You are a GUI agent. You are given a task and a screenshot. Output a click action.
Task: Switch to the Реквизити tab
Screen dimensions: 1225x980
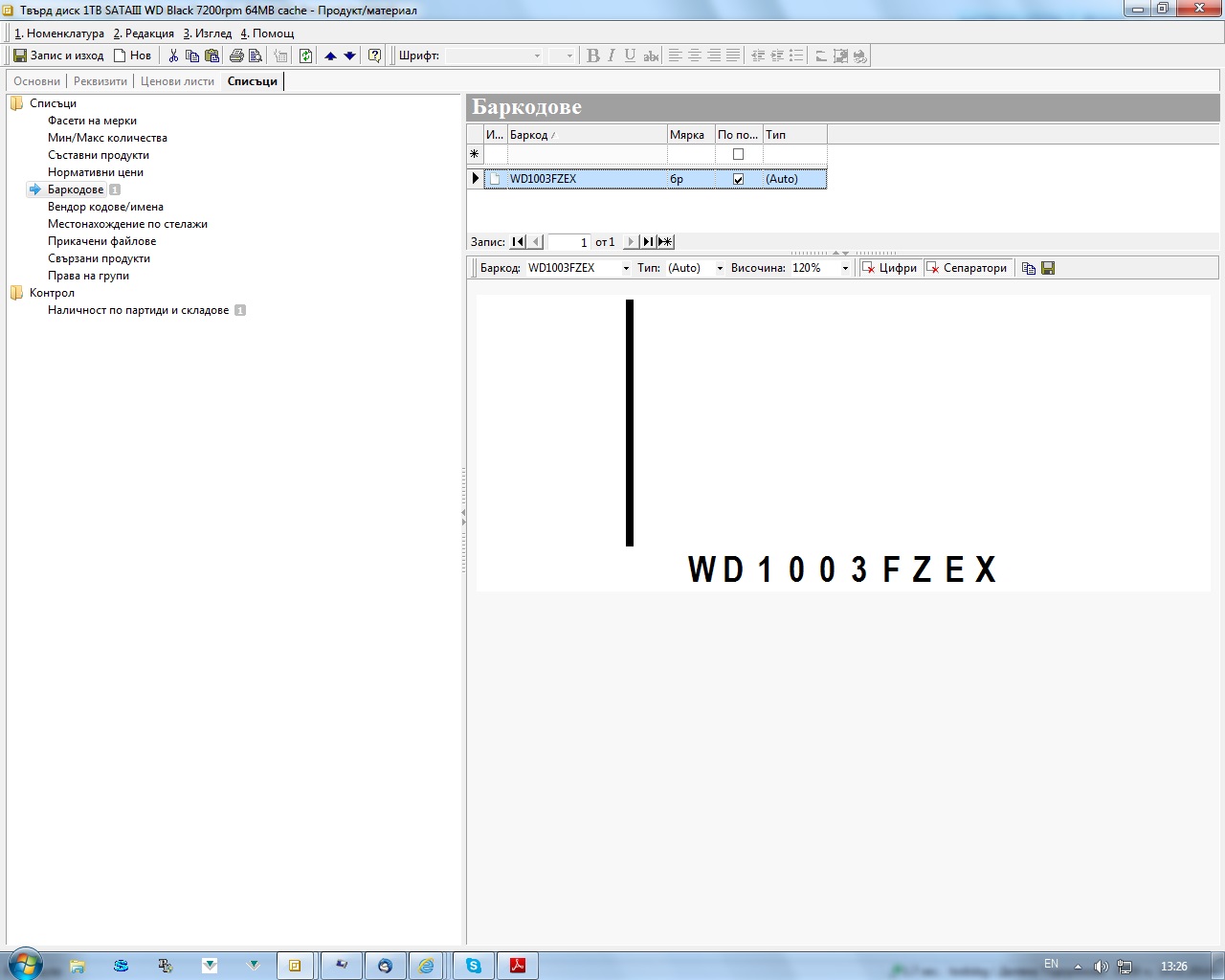click(100, 81)
